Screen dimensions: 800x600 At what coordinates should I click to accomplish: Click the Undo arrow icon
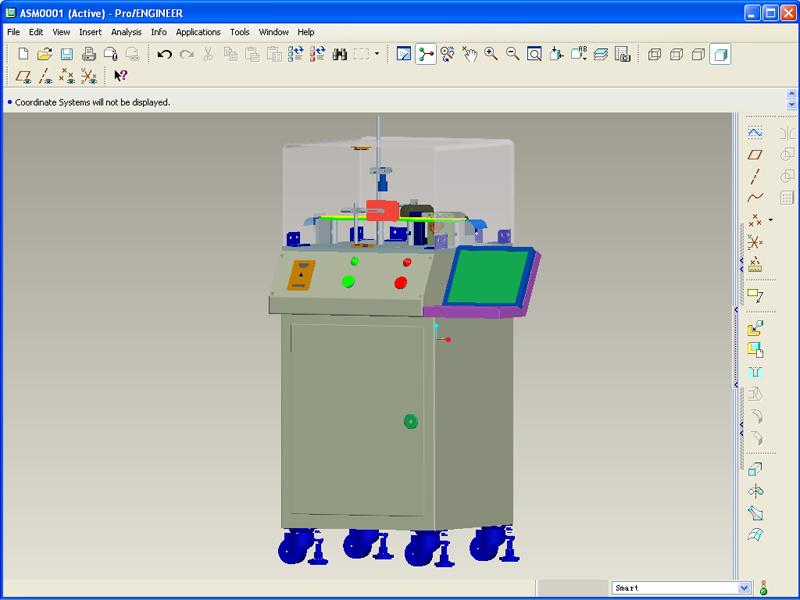165,54
